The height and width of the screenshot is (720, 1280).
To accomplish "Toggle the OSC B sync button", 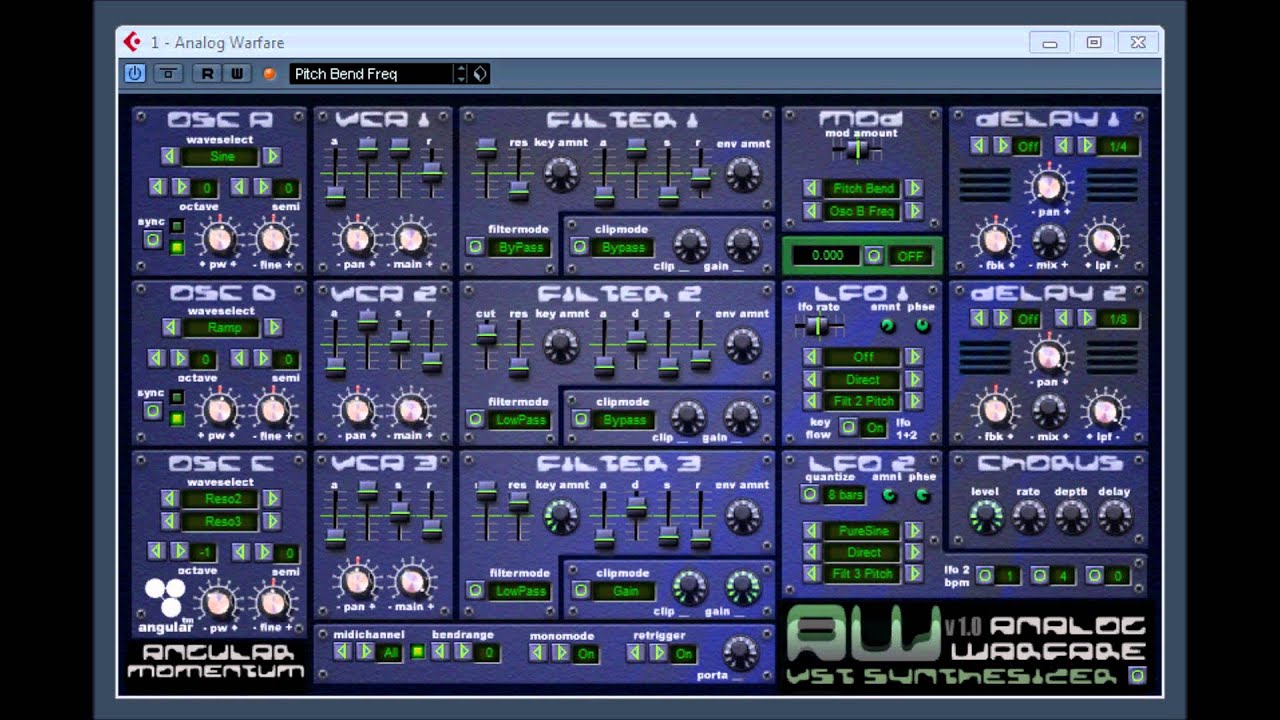I will (x=152, y=410).
